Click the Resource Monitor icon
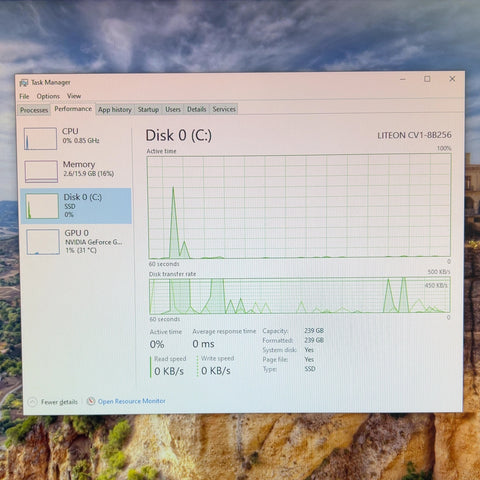This screenshot has width=480, height=480. tap(91, 401)
